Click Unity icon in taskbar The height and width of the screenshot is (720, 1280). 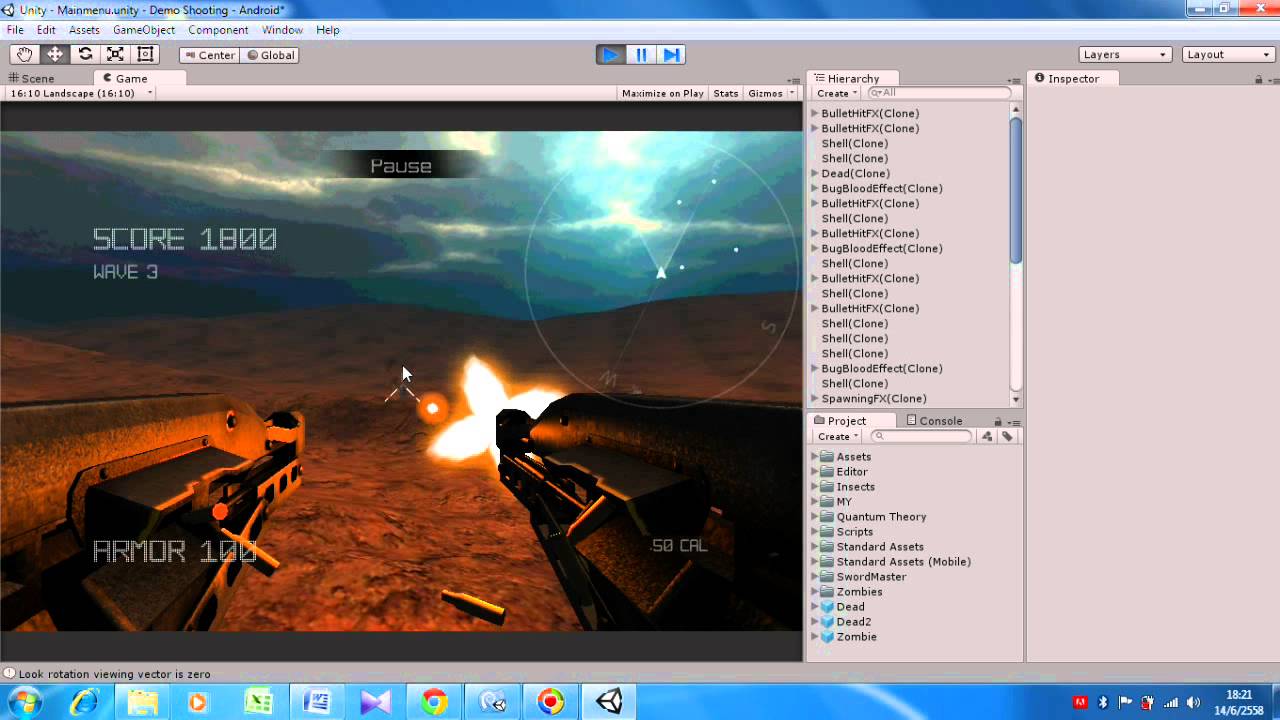608,702
